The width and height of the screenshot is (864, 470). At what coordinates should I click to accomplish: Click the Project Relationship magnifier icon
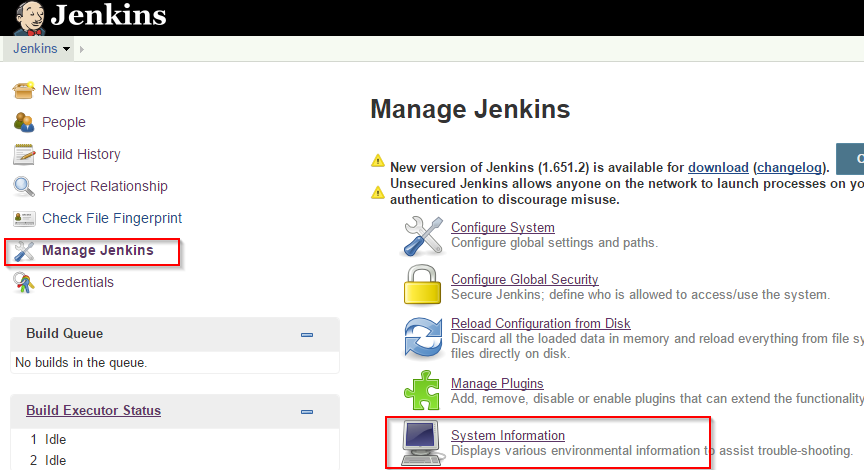click(24, 186)
